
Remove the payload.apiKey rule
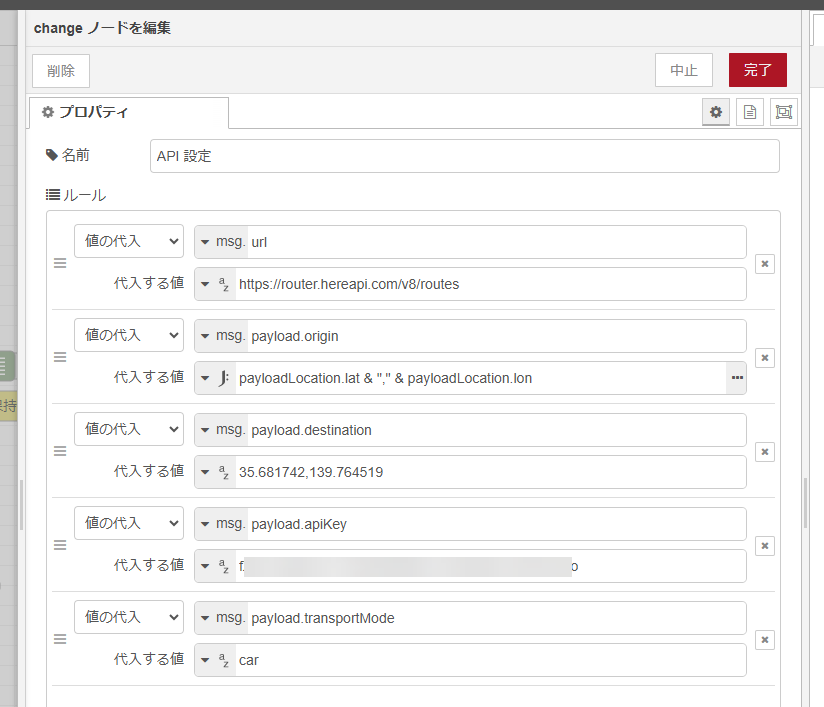click(x=764, y=546)
